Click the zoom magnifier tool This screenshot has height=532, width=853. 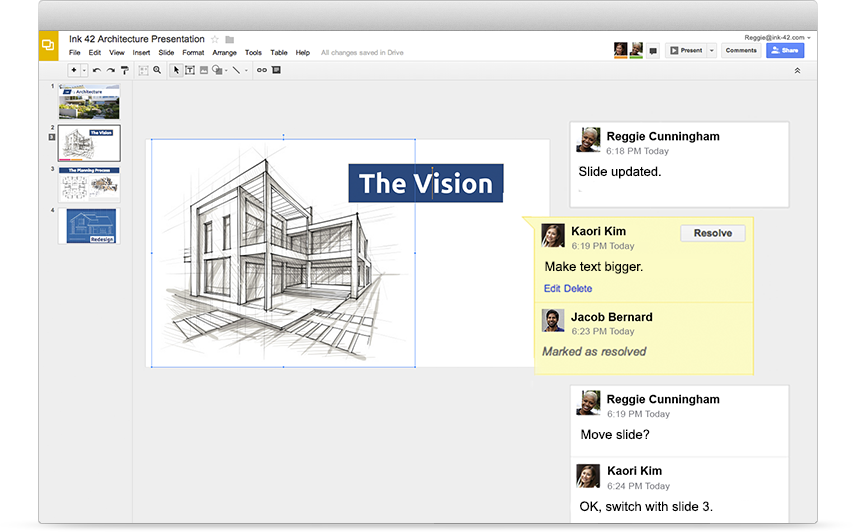[157, 71]
